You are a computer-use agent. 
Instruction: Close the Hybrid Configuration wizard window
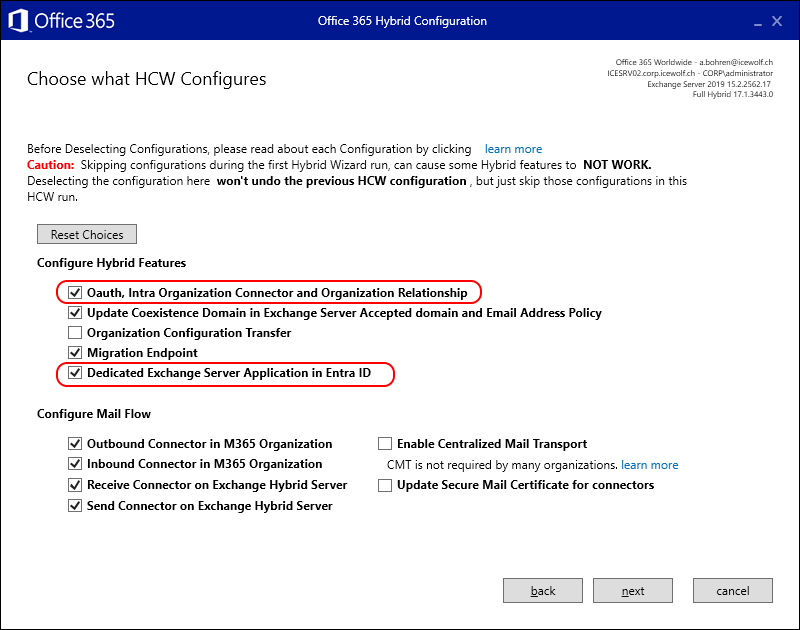777,21
